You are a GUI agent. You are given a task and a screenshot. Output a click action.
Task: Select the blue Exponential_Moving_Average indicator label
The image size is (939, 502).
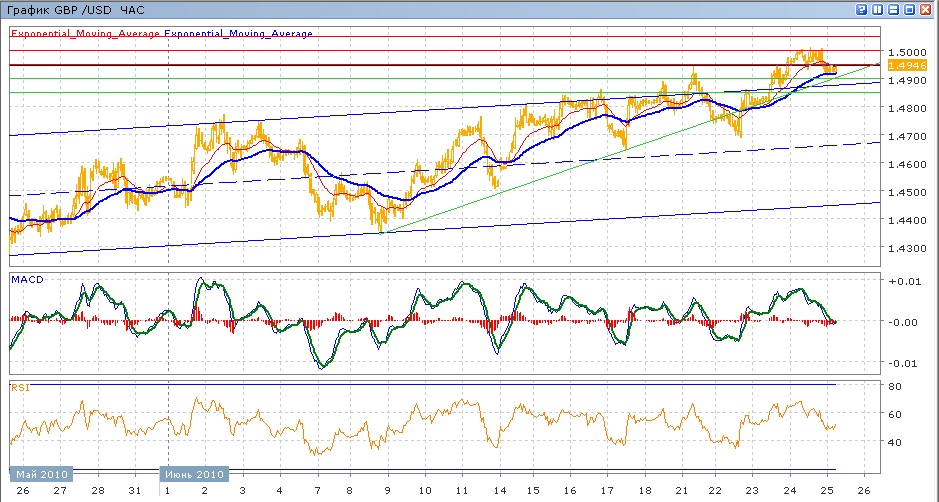pos(238,34)
